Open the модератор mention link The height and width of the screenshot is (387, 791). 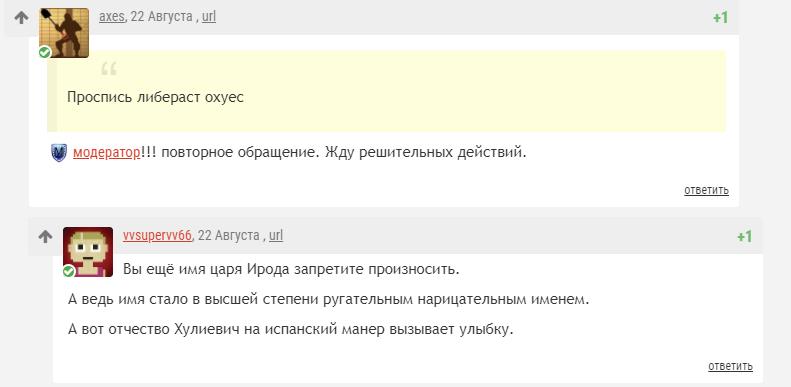[x=106, y=152]
